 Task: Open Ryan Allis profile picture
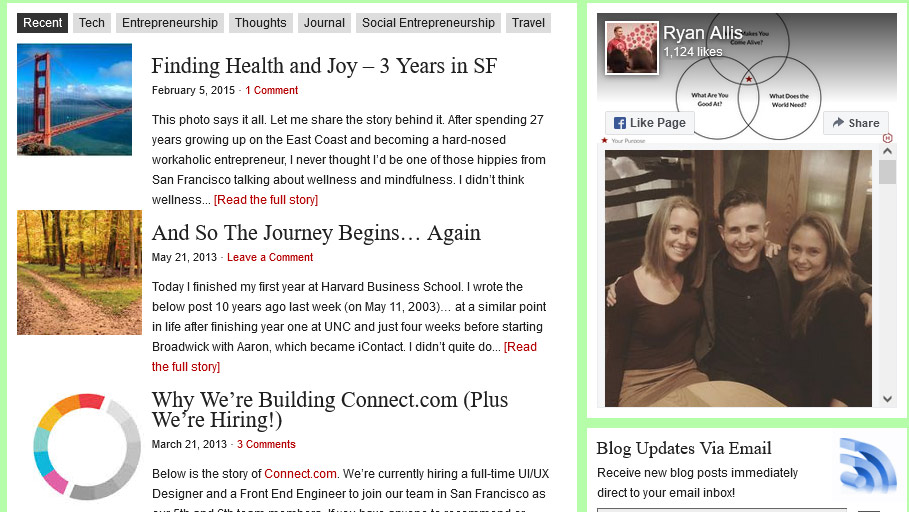point(632,48)
